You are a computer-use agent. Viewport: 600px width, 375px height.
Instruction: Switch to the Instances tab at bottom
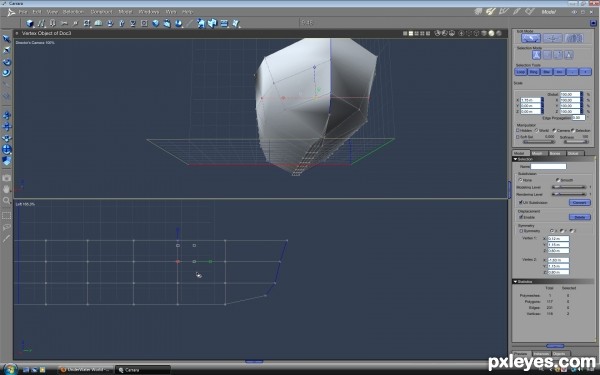point(541,354)
